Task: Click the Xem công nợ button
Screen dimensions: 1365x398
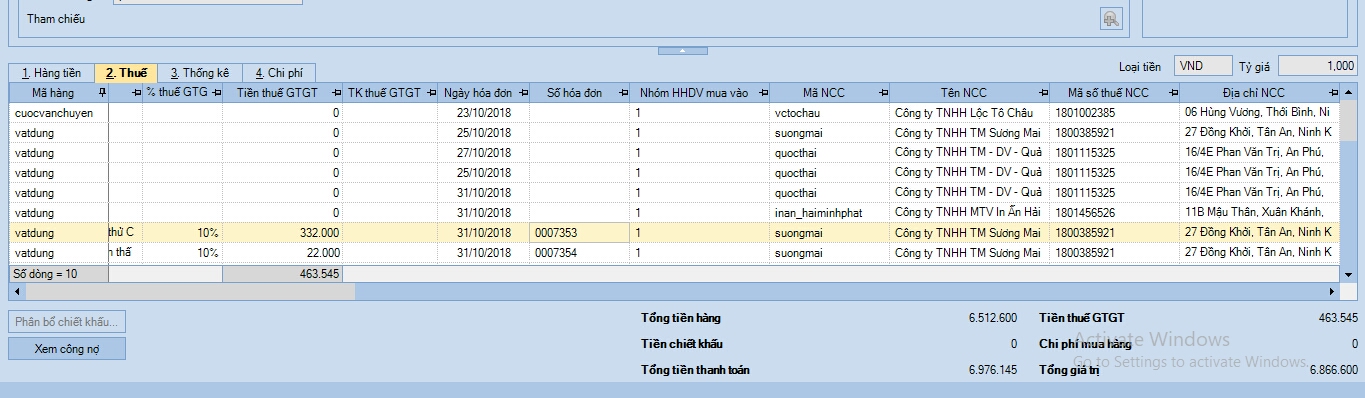Action: (67, 348)
